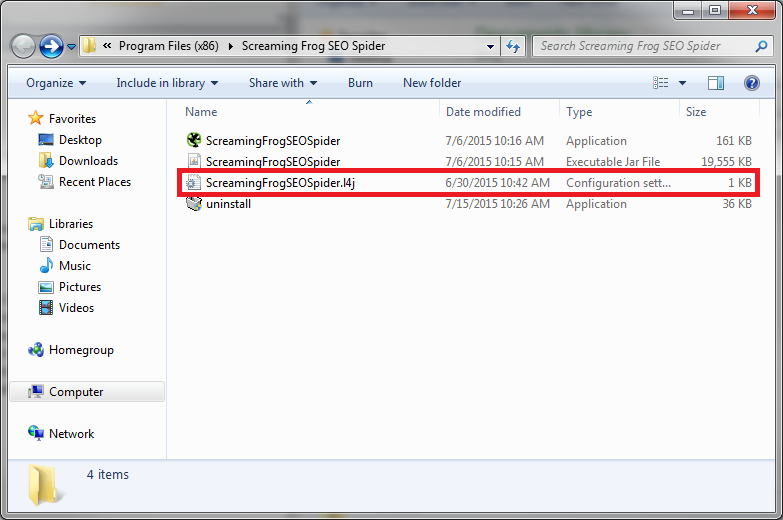Open the More view options dropdown arrow
This screenshot has width=783, height=520.
[682, 83]
